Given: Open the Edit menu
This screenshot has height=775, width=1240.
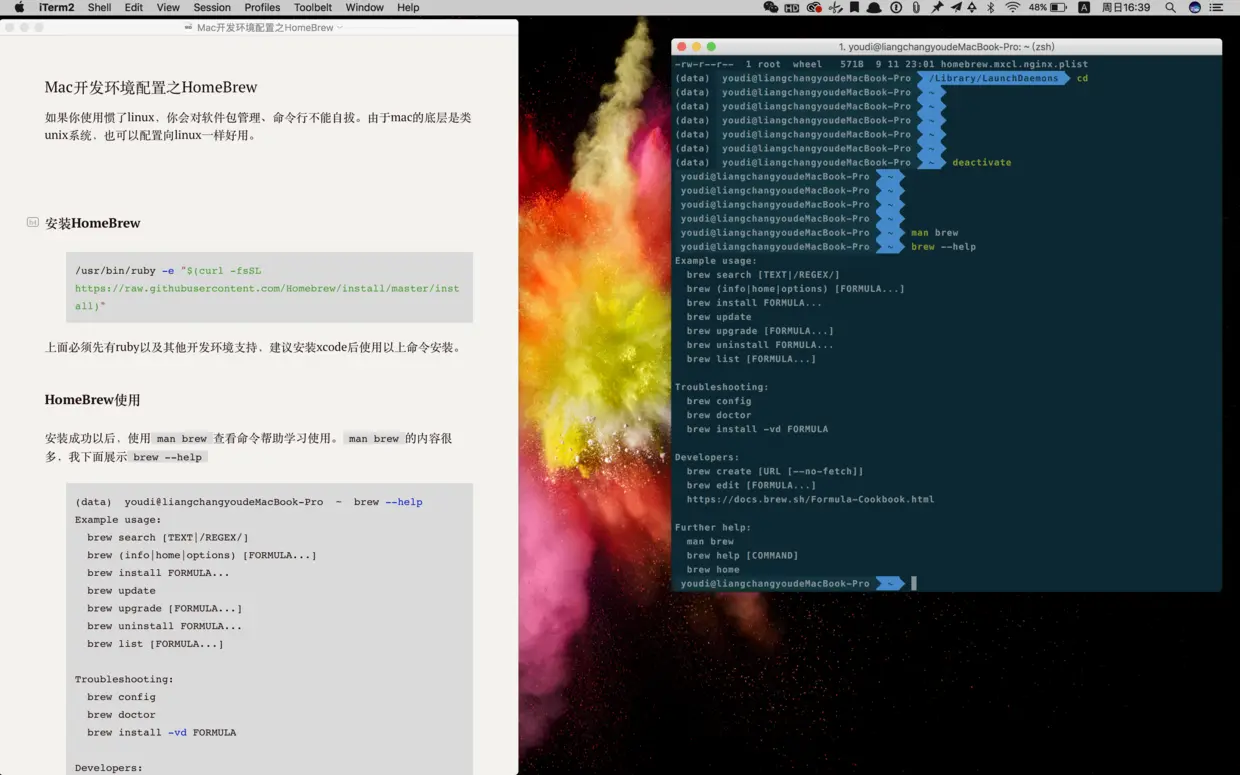Looking at the screenshot, I should pos(133,7).
